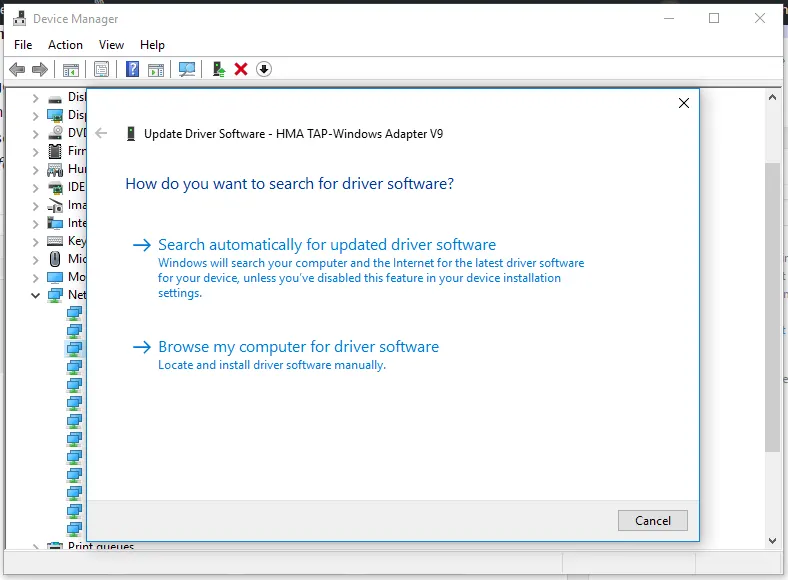
Task: Open the Help menu
Action: [152, 45]
